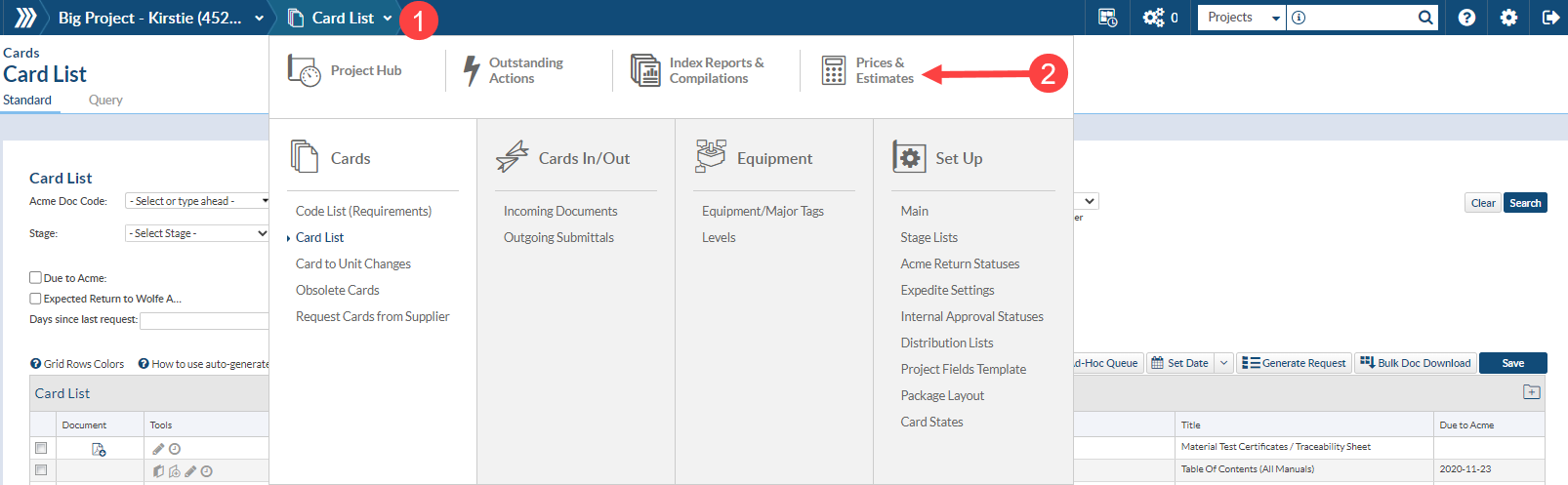Screen dimensions: 1568x485
Task: Click the Search button
Action: (1525, 203)
